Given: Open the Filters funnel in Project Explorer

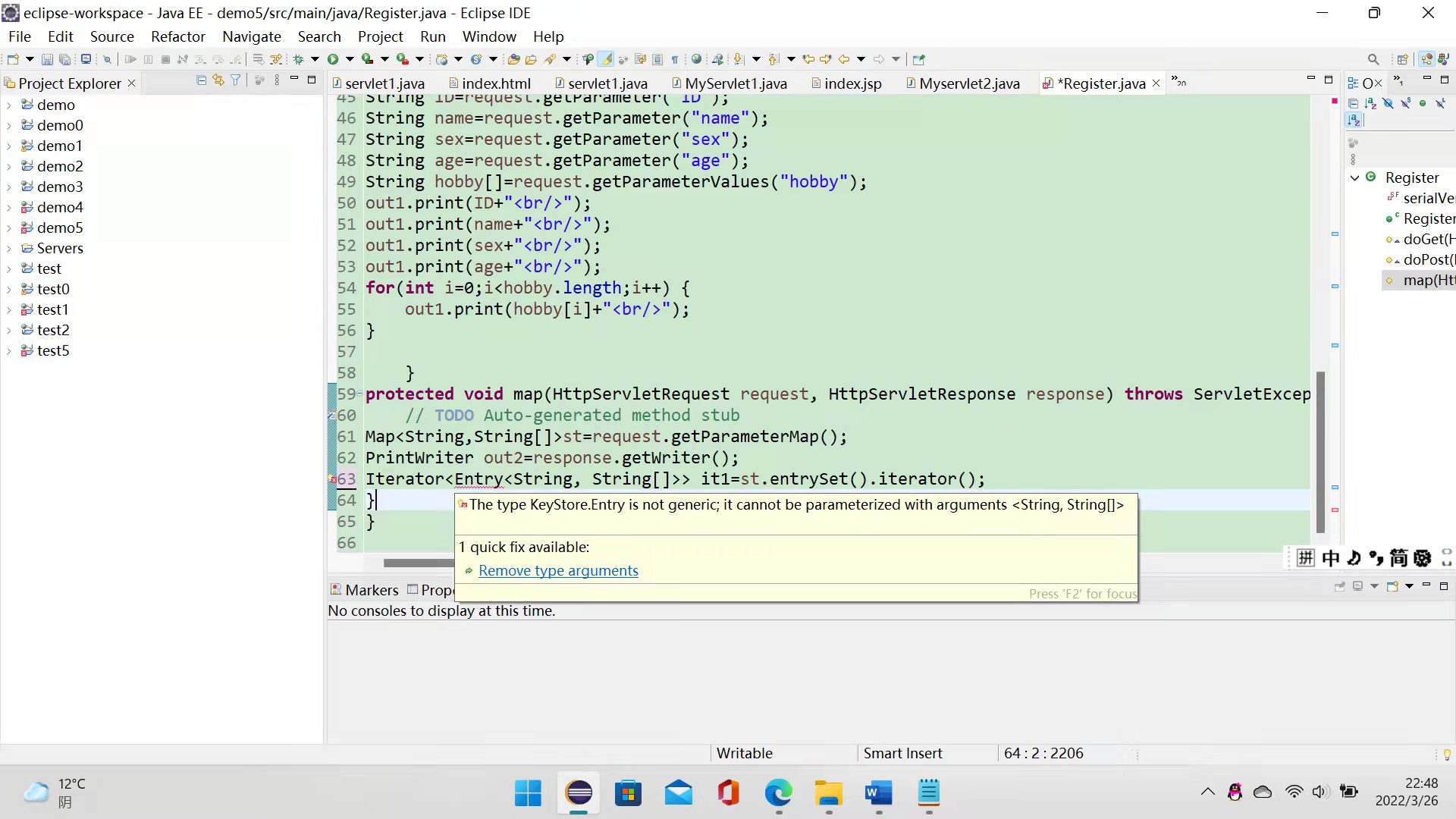Looking at the screenshot, I should pos(235,80).
